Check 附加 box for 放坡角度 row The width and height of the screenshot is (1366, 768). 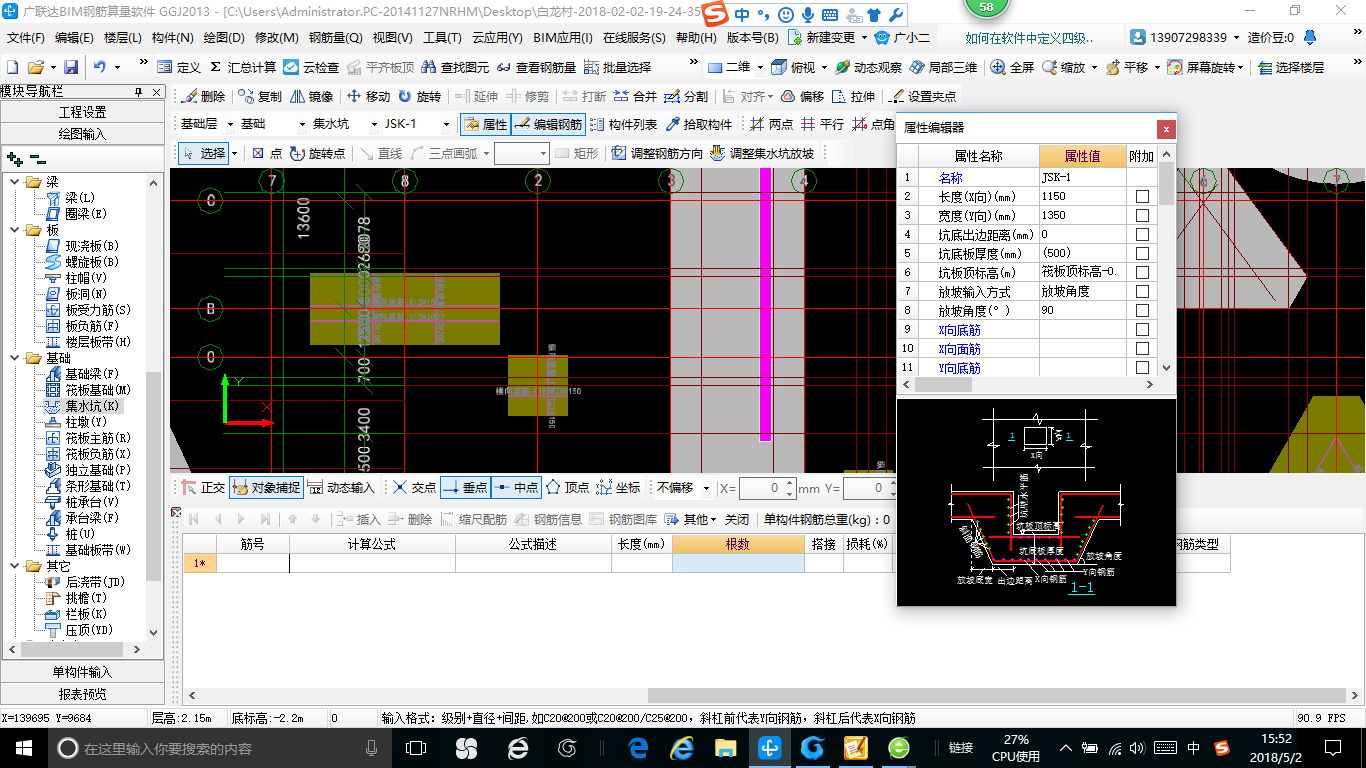coord(1142,310)
